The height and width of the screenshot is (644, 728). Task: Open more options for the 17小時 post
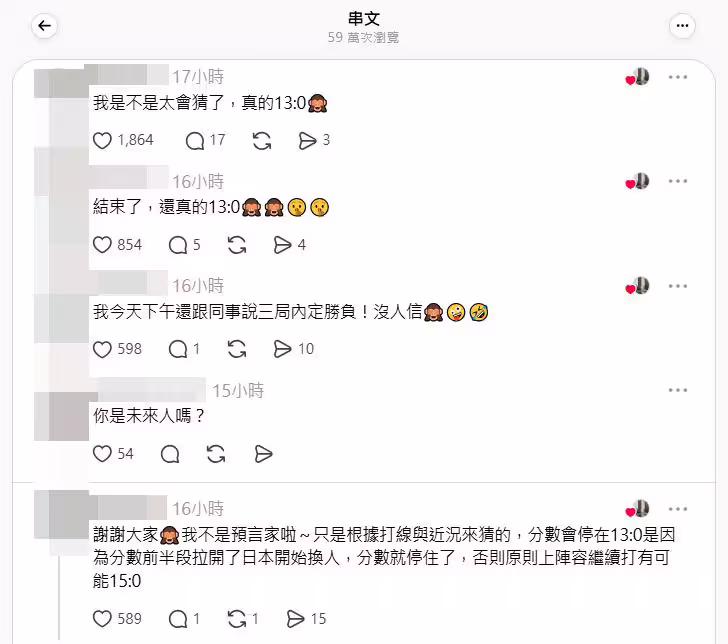(x=678, y=77)
